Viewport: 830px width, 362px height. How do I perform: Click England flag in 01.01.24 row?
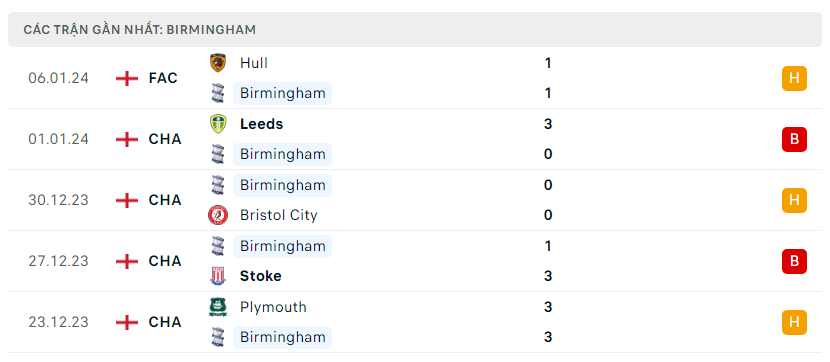pos(127,139)
